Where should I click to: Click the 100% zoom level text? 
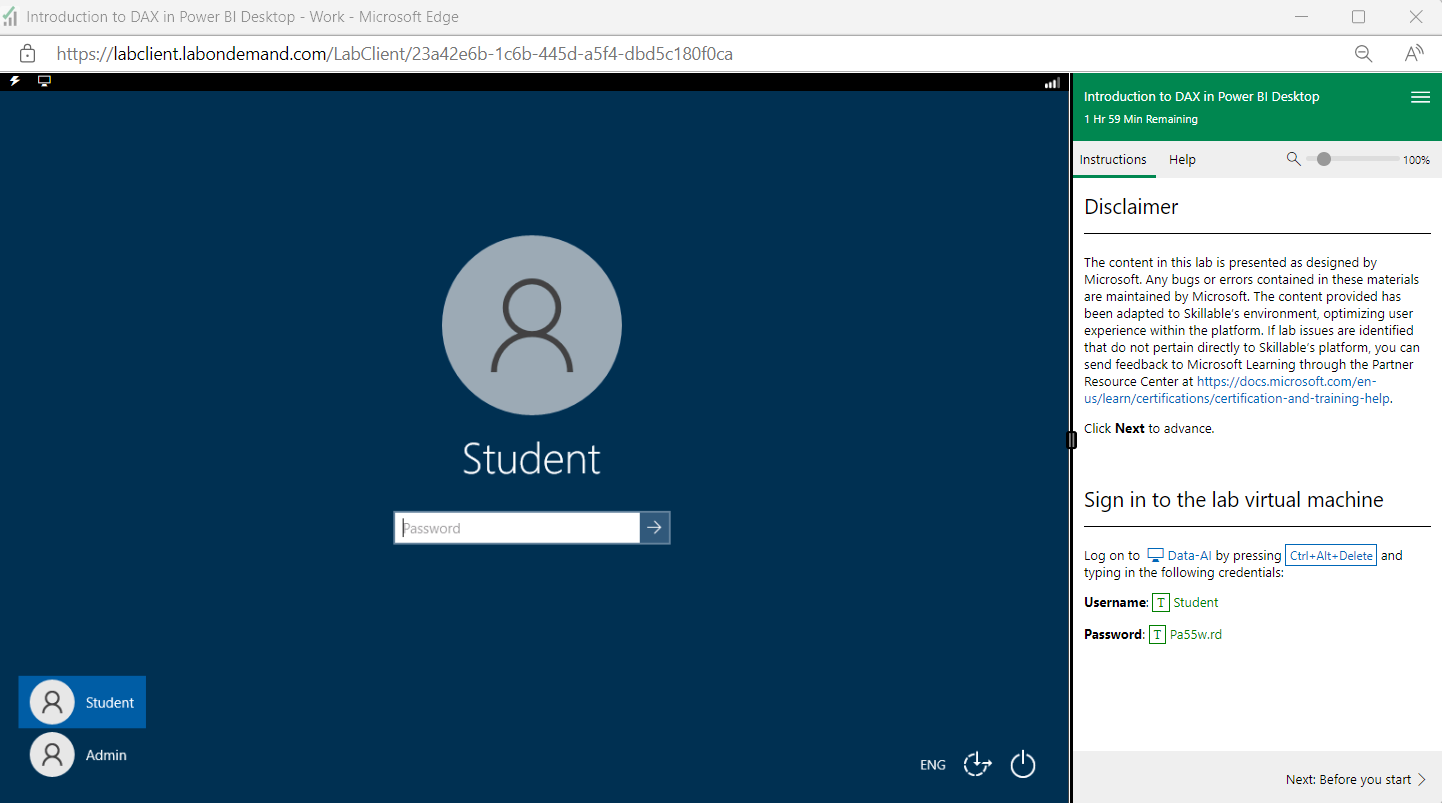(x=1416, y=160)
